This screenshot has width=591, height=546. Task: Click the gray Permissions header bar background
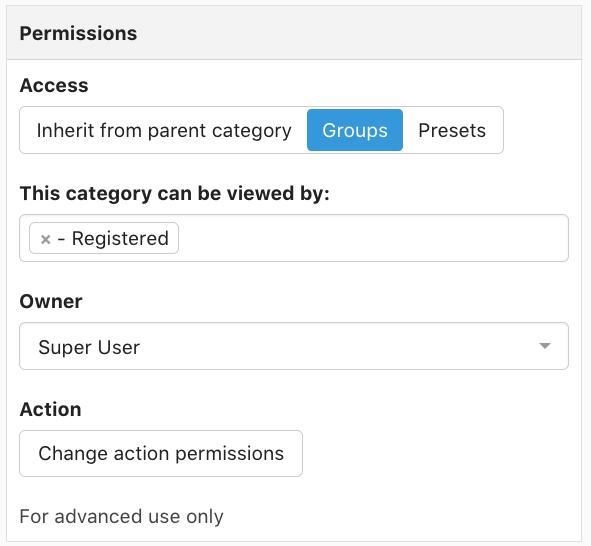point(358,33)
